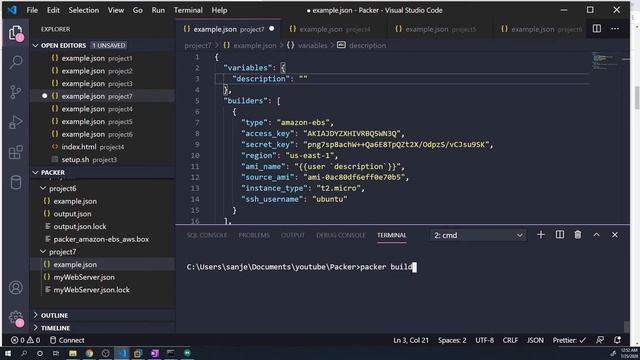Switch to the Debug Console tab

tap(340, 235)
